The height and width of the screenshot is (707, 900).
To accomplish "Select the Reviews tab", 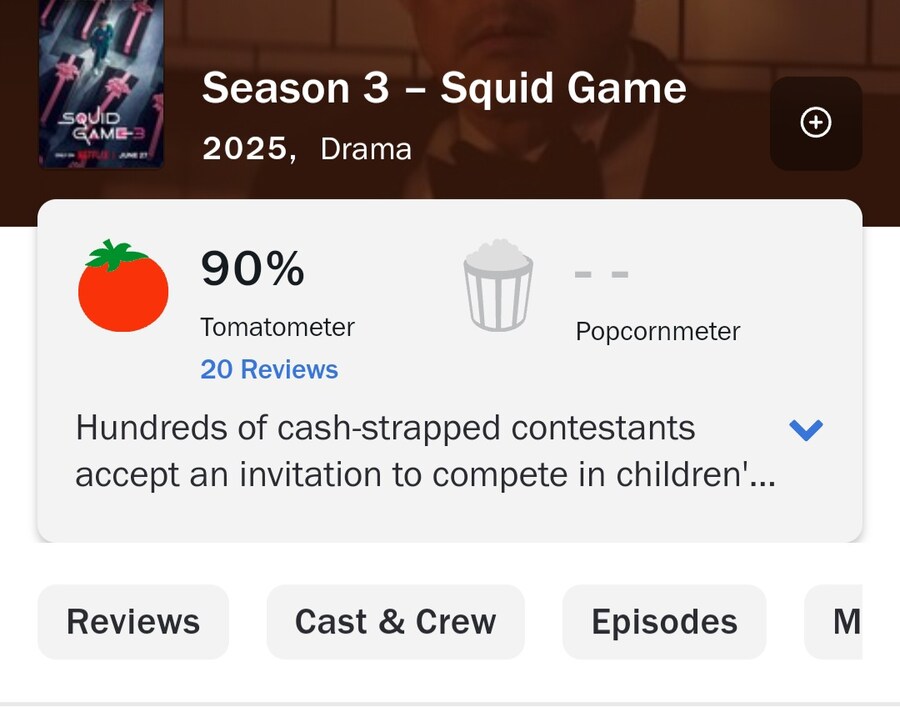I will pos(133,621).
